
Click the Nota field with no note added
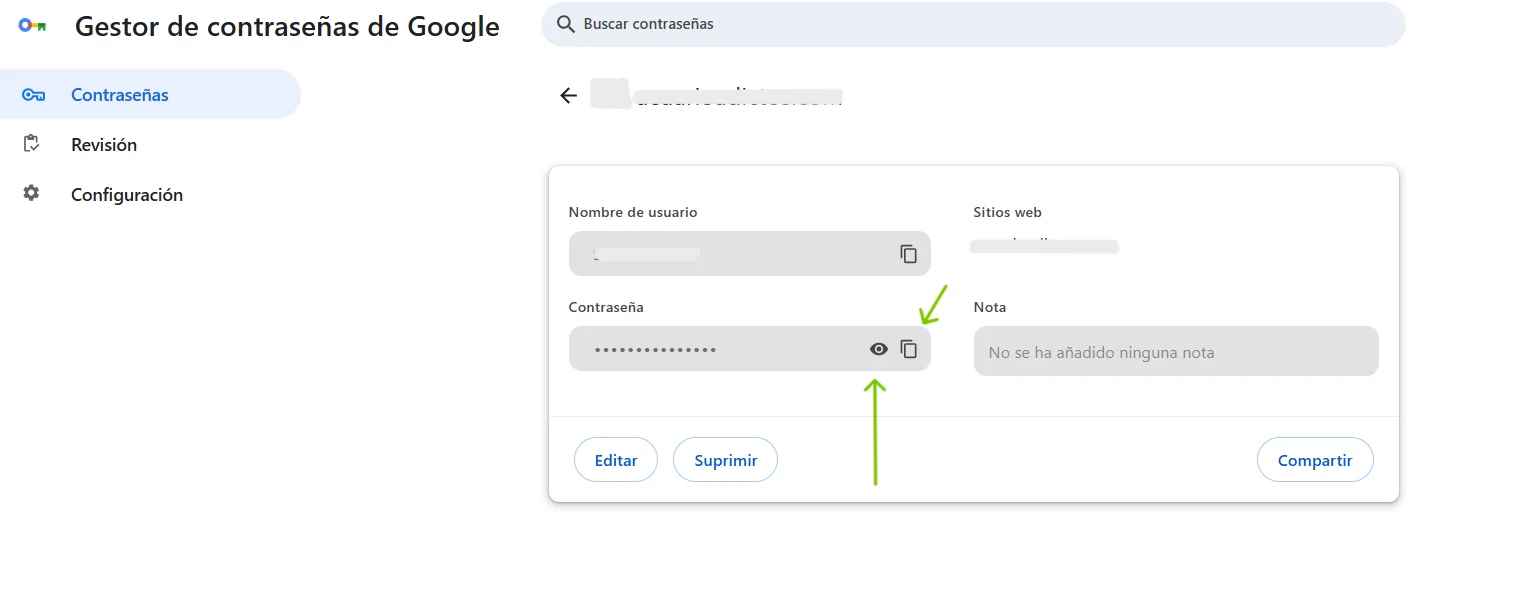1176,352
